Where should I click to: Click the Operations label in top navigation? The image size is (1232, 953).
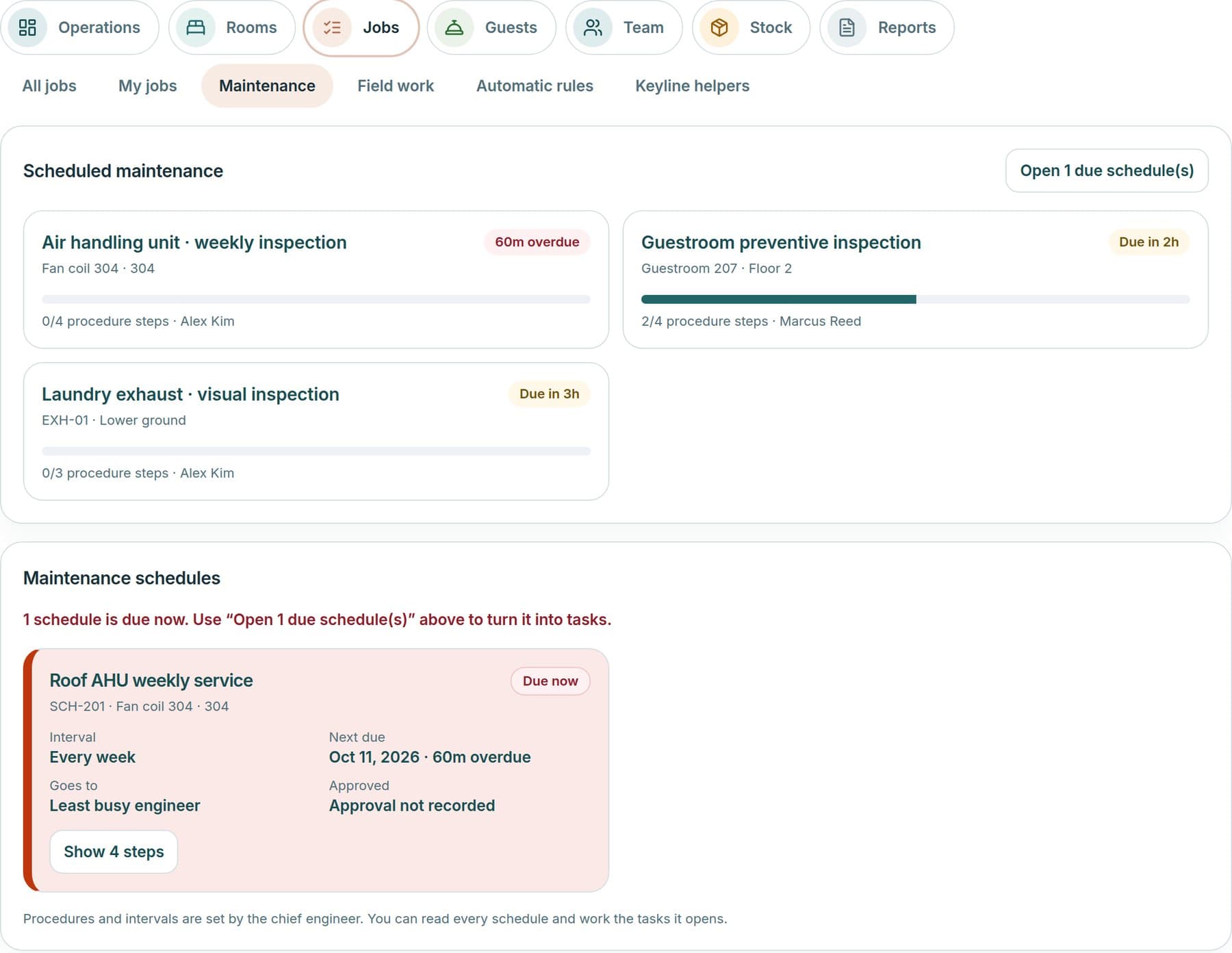coord(99,27)
